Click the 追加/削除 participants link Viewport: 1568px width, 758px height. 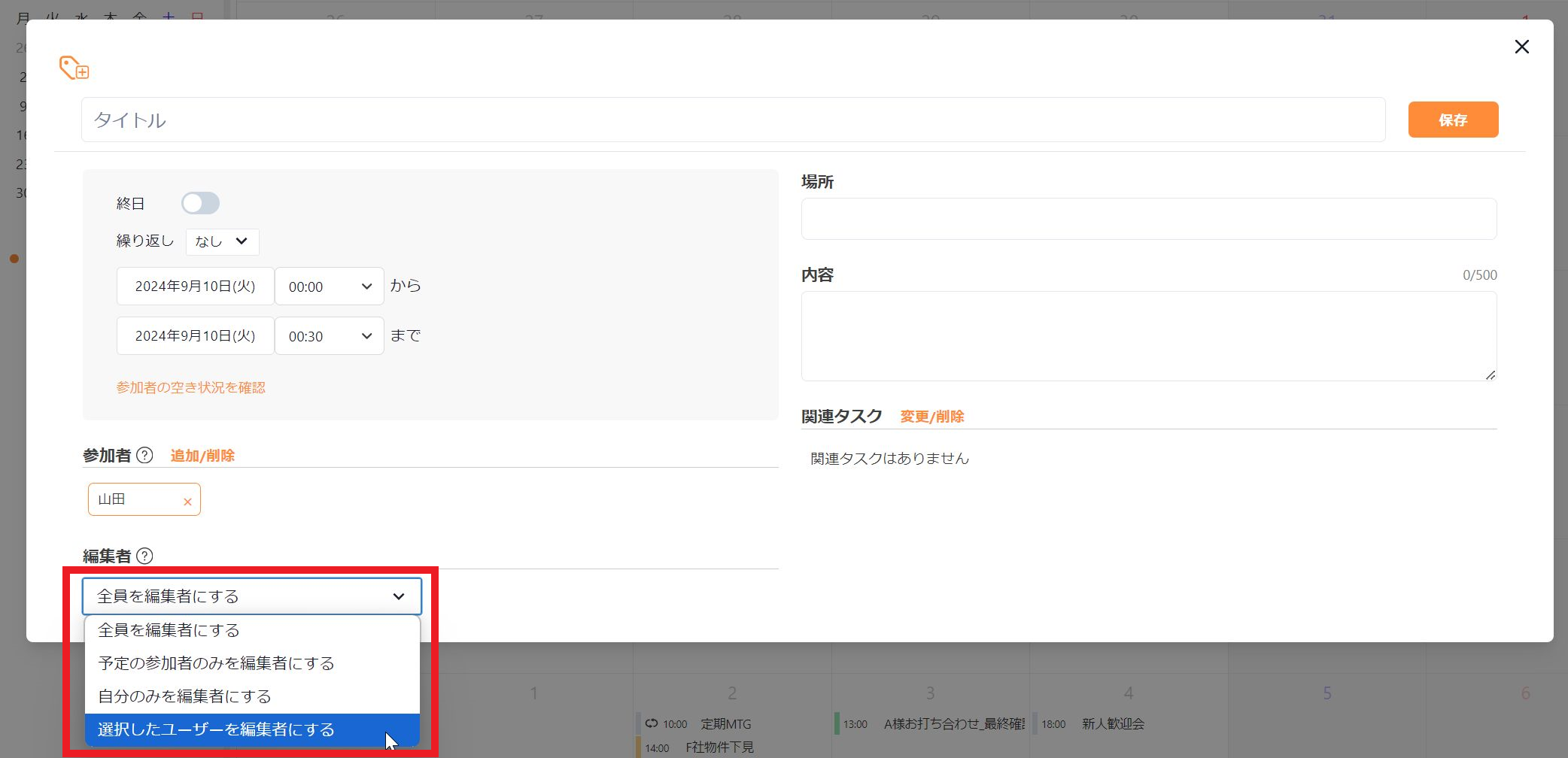[202, 455]
